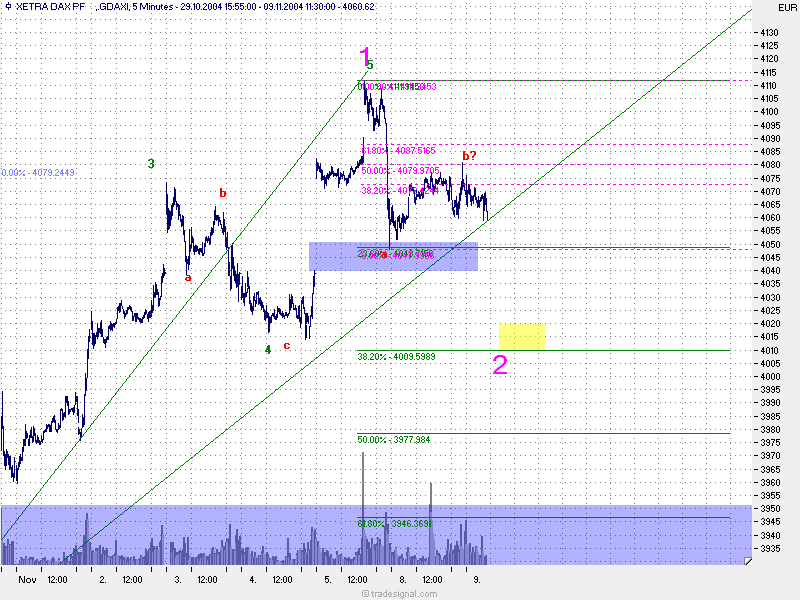Click the yellow target rectangle above wave 2

tap(521, 337)
